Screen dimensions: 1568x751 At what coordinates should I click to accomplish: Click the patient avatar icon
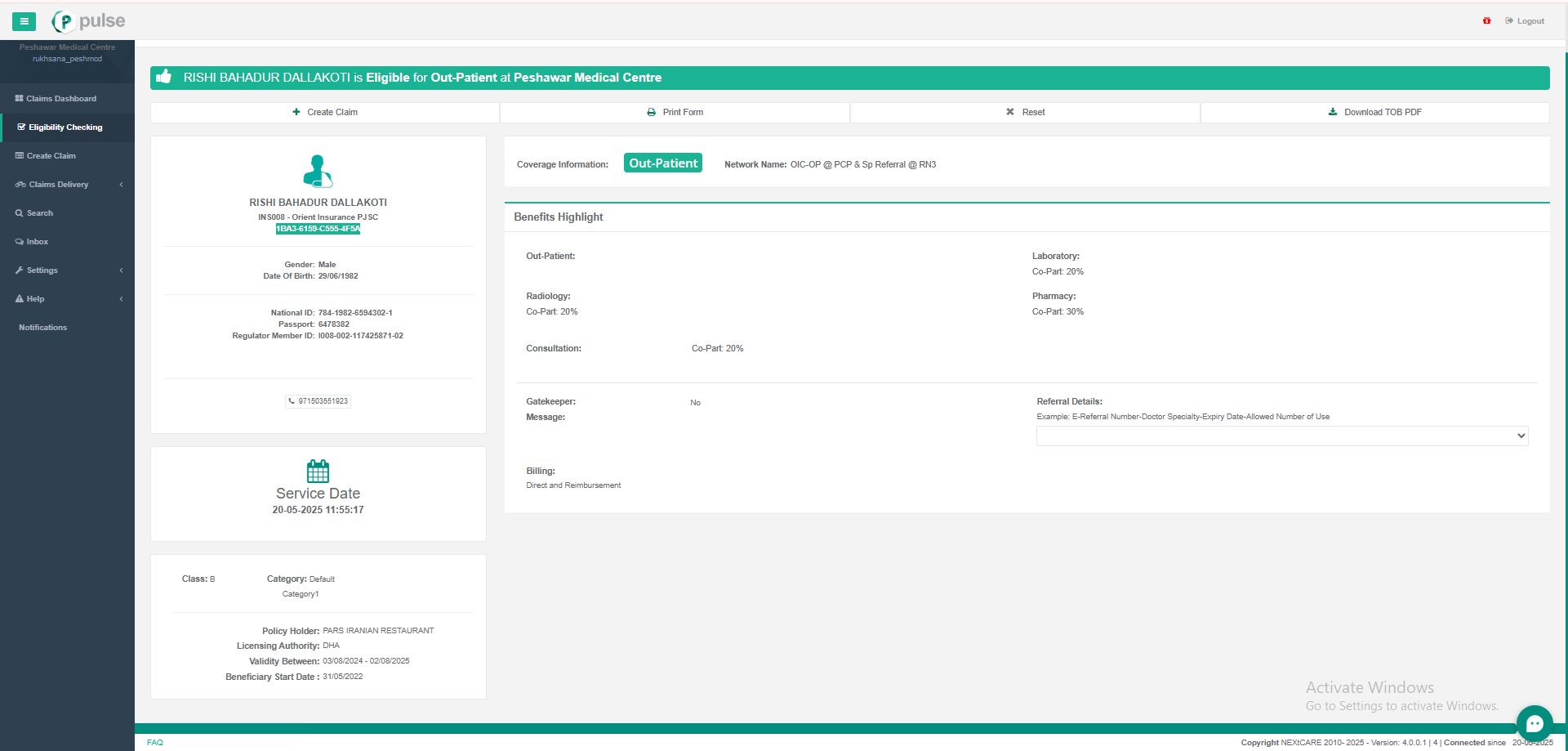pyautogui.click(x=318, y=172)
